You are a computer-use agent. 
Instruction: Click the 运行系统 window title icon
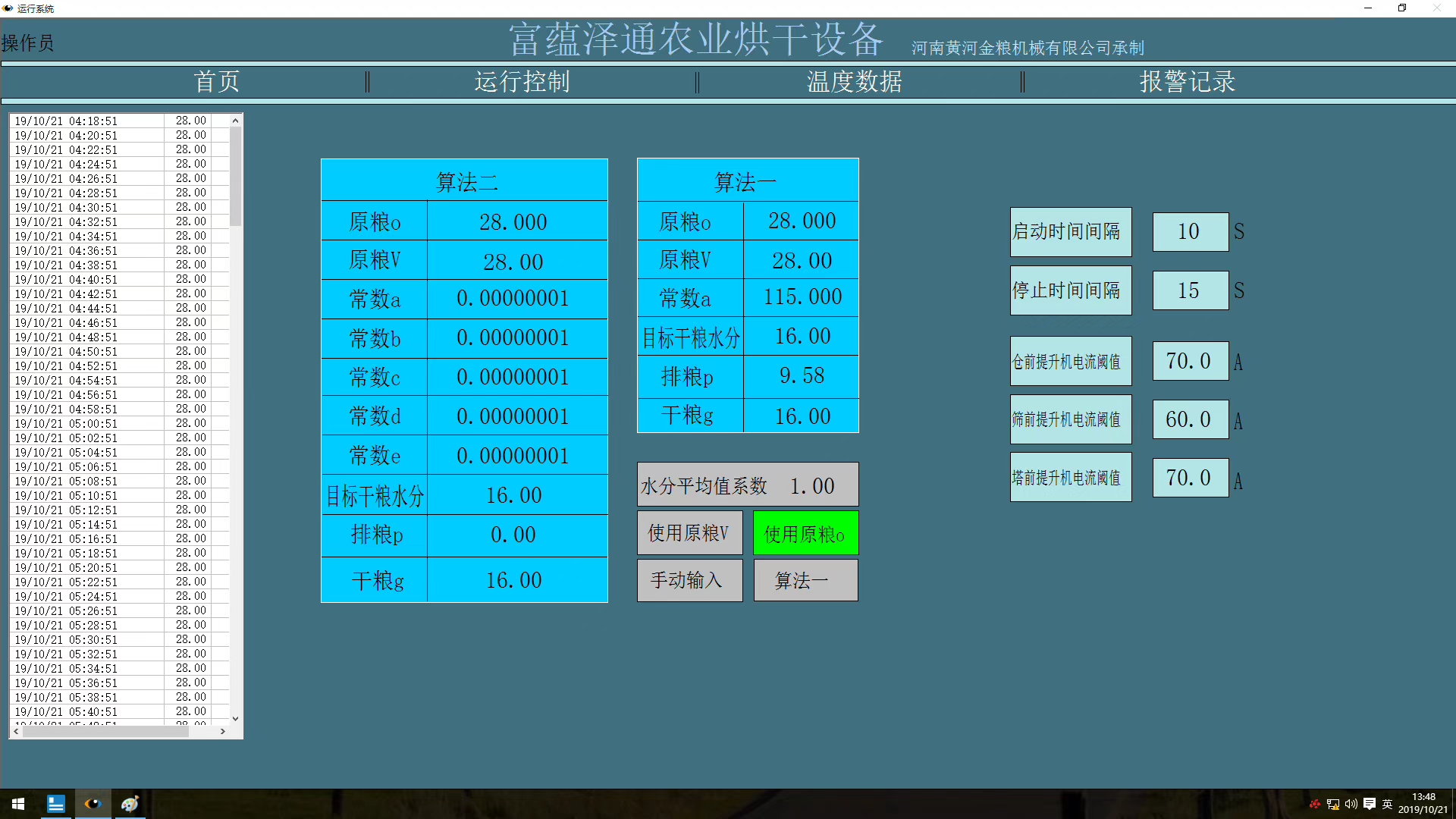8,8
